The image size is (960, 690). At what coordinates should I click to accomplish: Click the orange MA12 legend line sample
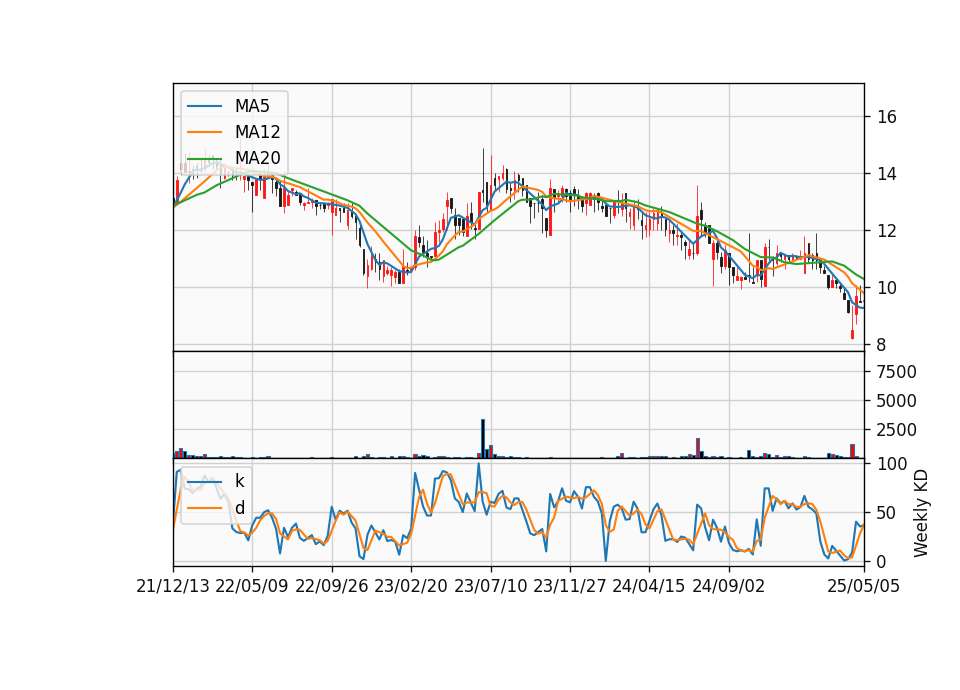click(x=204, y=132)
